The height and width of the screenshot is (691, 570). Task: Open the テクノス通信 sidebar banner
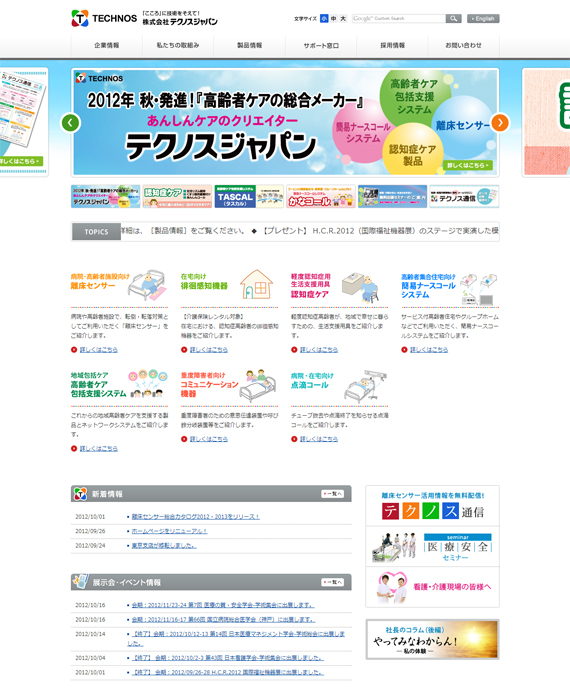point(432,506)
